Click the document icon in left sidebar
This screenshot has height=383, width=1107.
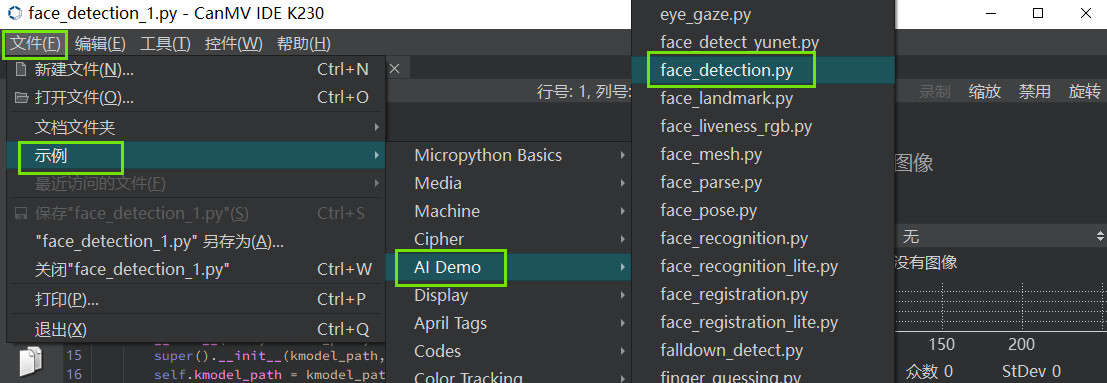[30, 361]
